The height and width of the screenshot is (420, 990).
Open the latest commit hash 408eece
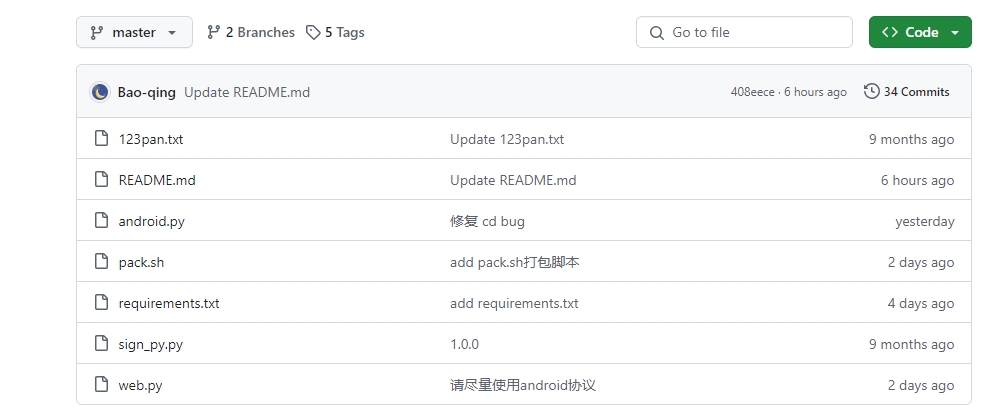[752, 92]
